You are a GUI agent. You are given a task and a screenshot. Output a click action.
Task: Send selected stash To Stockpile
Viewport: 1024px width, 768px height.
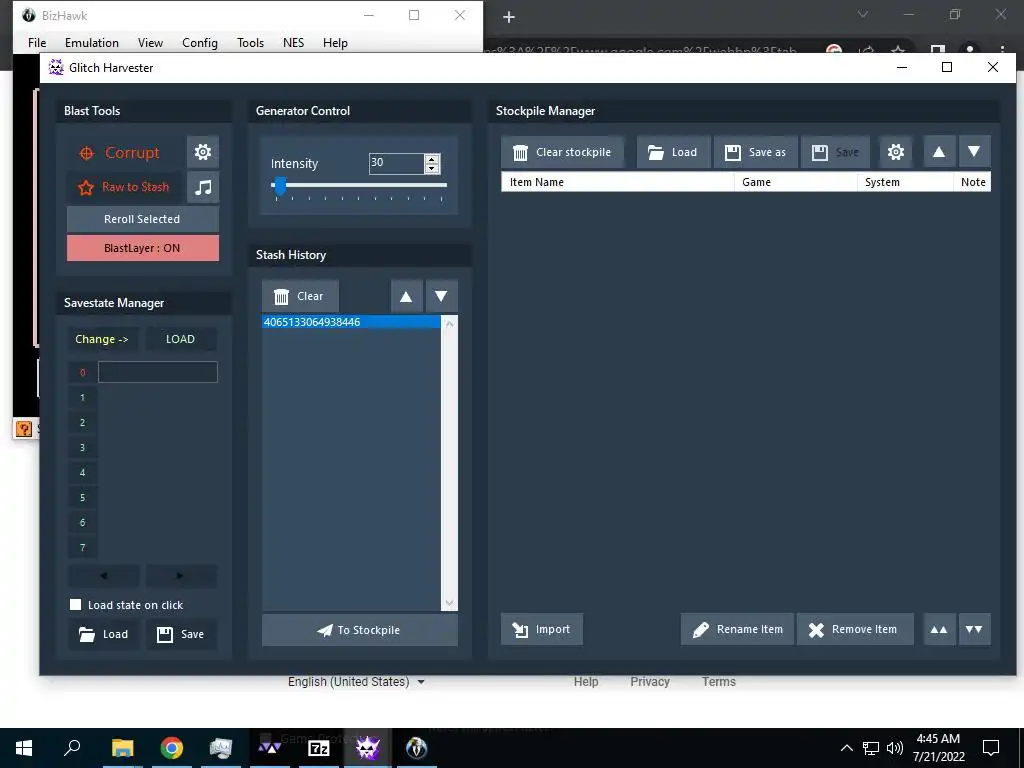(359, 630)
